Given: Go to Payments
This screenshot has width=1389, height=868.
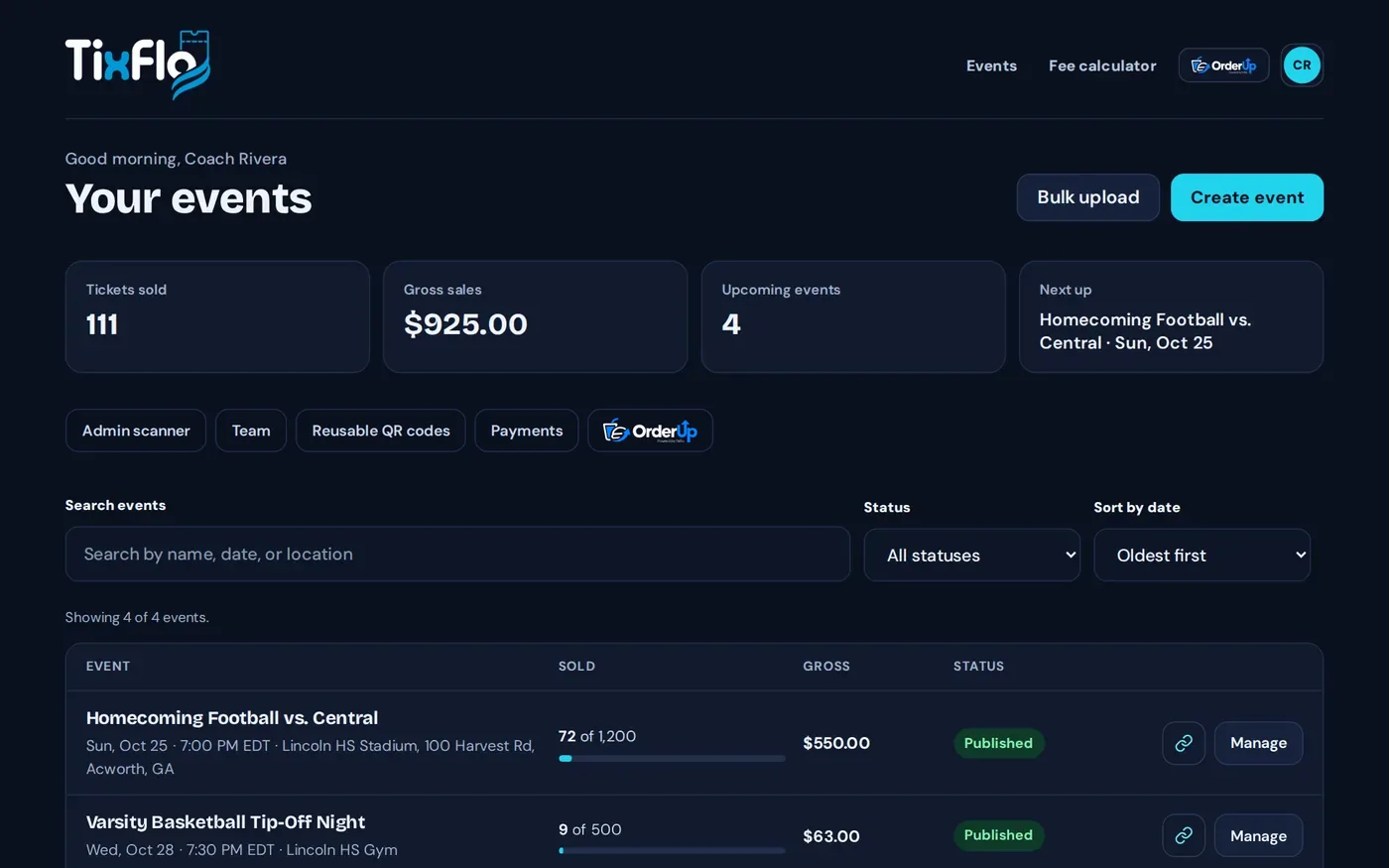Looking at the screenshot, I should (x=527, y=431).
